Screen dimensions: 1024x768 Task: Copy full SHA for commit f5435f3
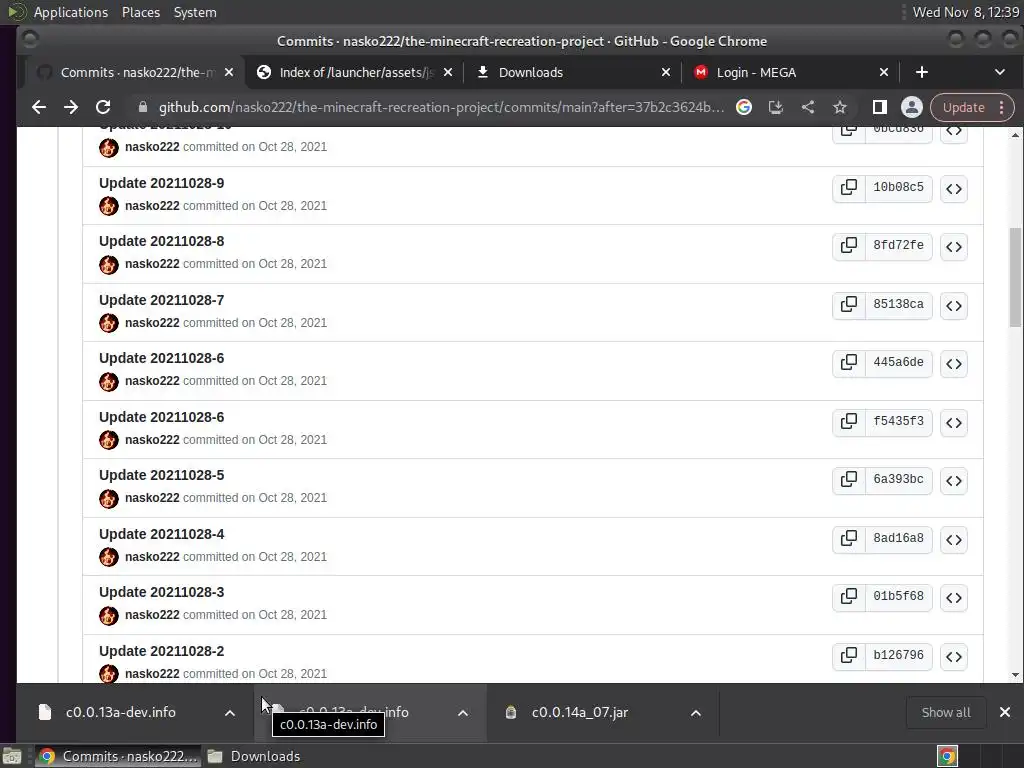point(848,421)
